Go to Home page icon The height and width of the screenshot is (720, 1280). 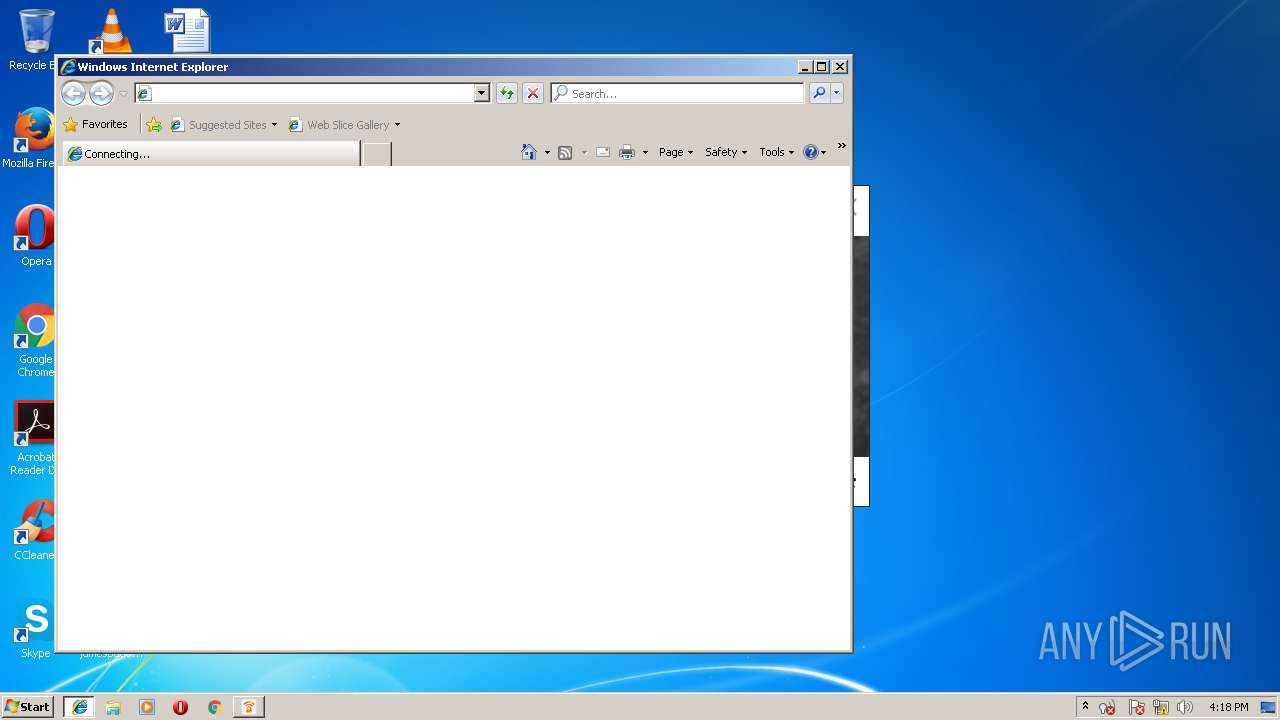click(529, 152)
